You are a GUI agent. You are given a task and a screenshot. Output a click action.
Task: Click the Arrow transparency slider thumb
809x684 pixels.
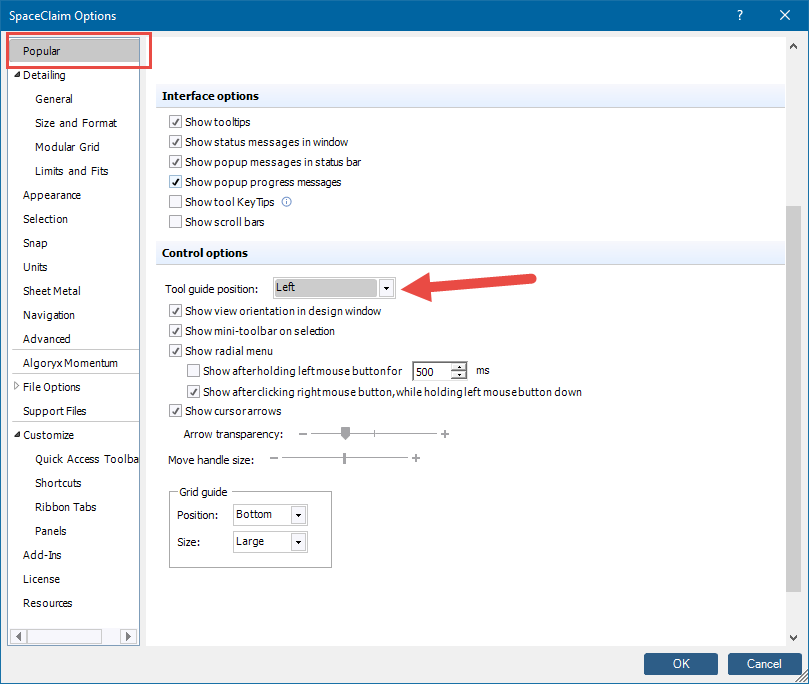click(345, 433)
